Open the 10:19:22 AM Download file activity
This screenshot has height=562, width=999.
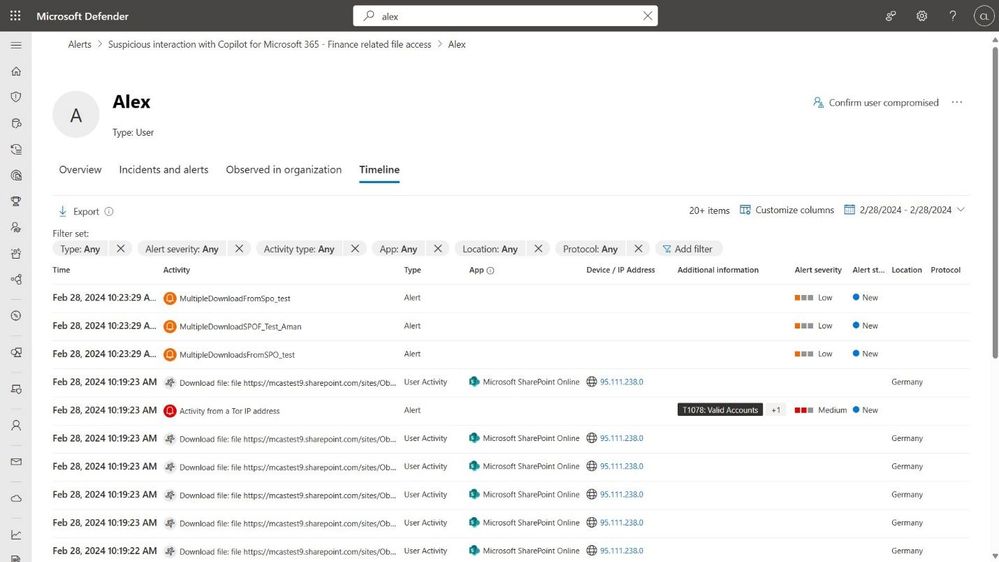tap(287, 551)
